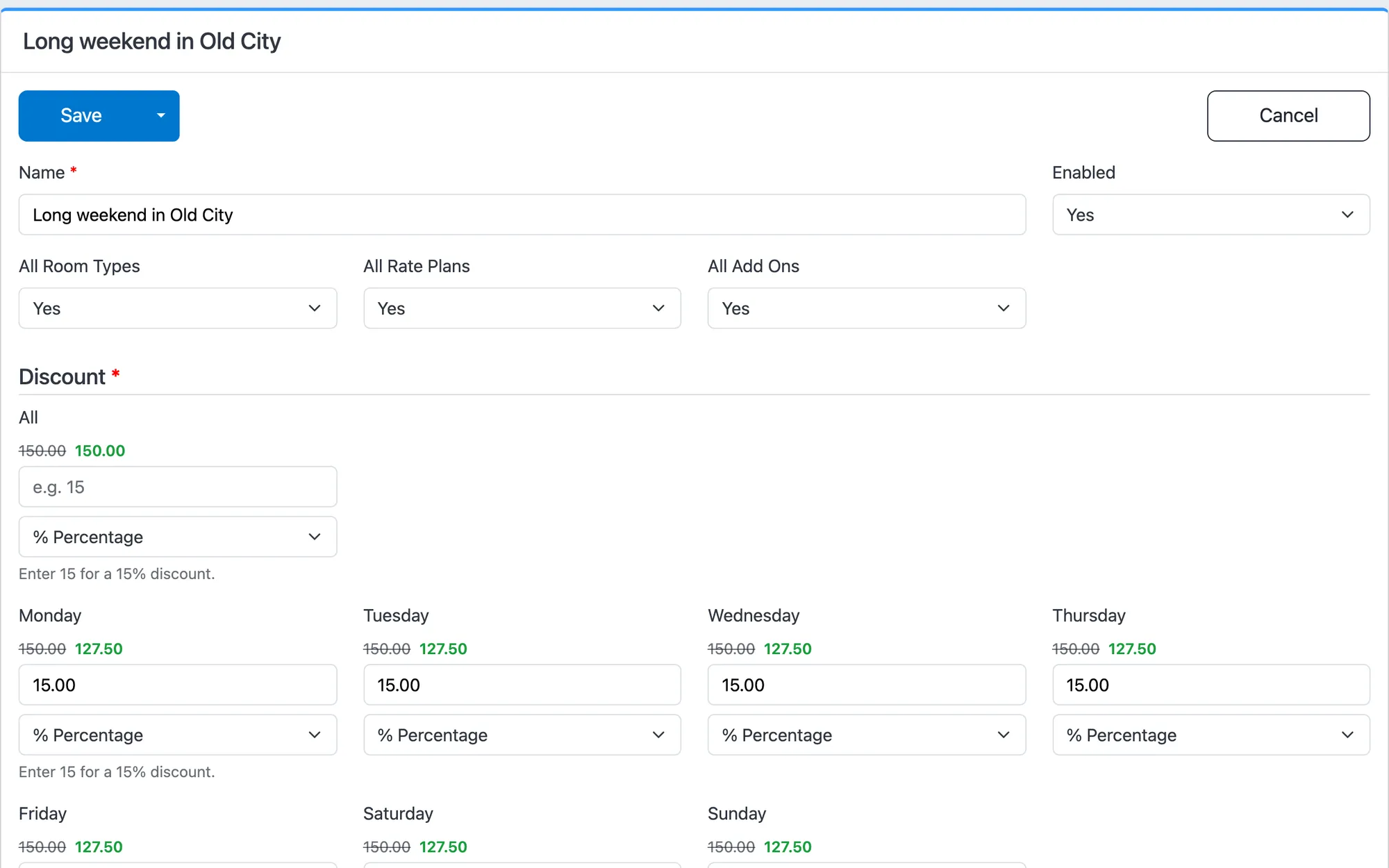Click the 'Wednesday' label
The height and width of the screenshot is (868, 1389).
pyautogui.click(x=754, y=615)
